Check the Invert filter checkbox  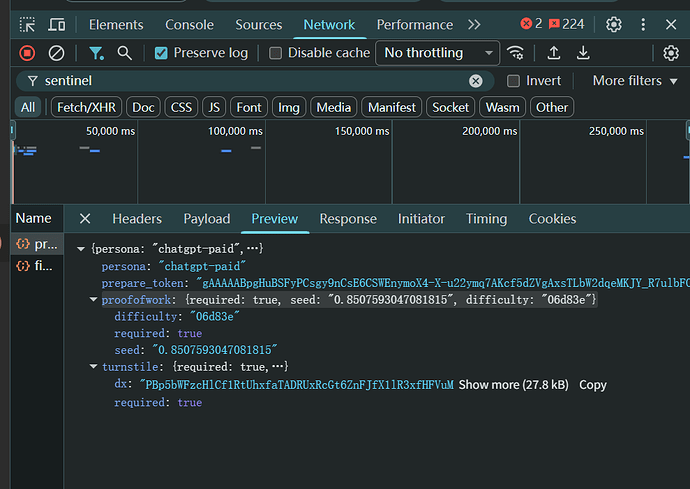[x=514, y=81]
